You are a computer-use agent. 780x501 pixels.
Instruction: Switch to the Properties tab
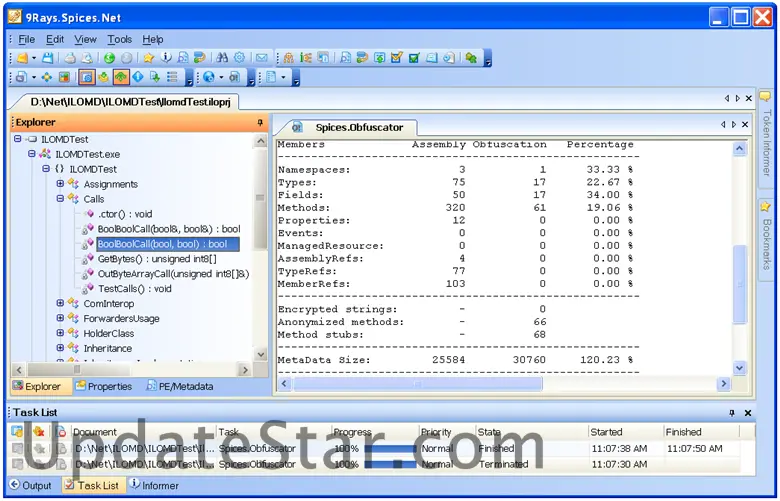[104, 386]
